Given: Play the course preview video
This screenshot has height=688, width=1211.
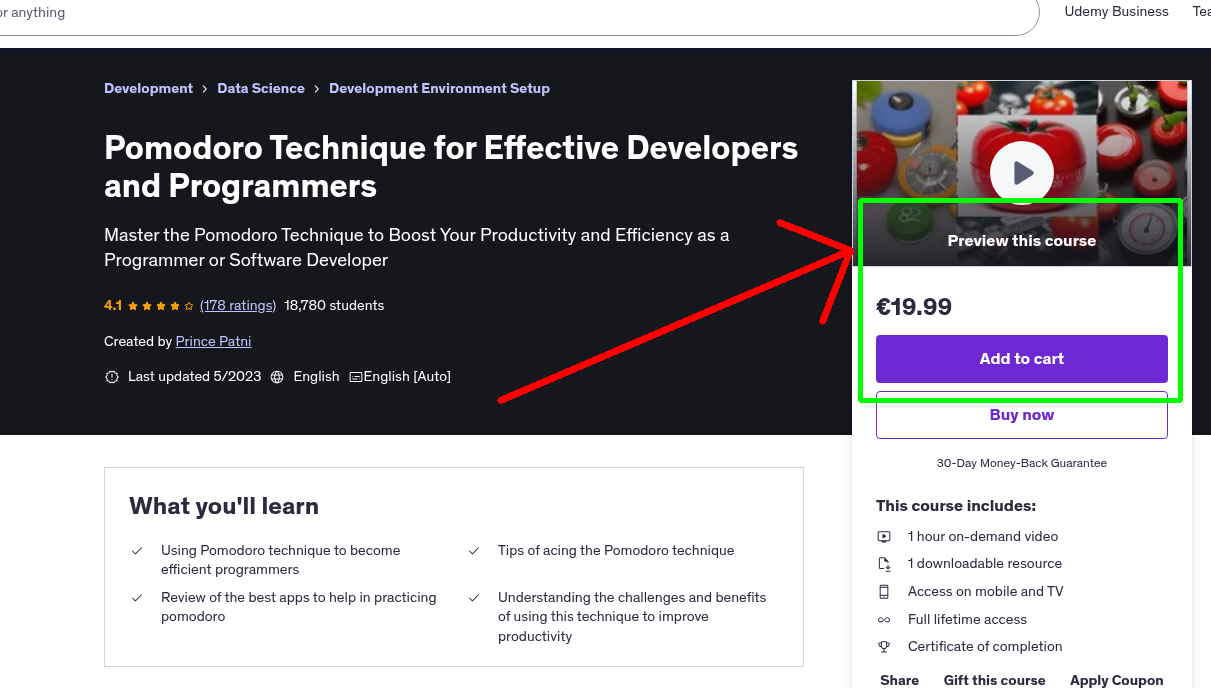Looking at the screenshot, I should pos(1021,172).
